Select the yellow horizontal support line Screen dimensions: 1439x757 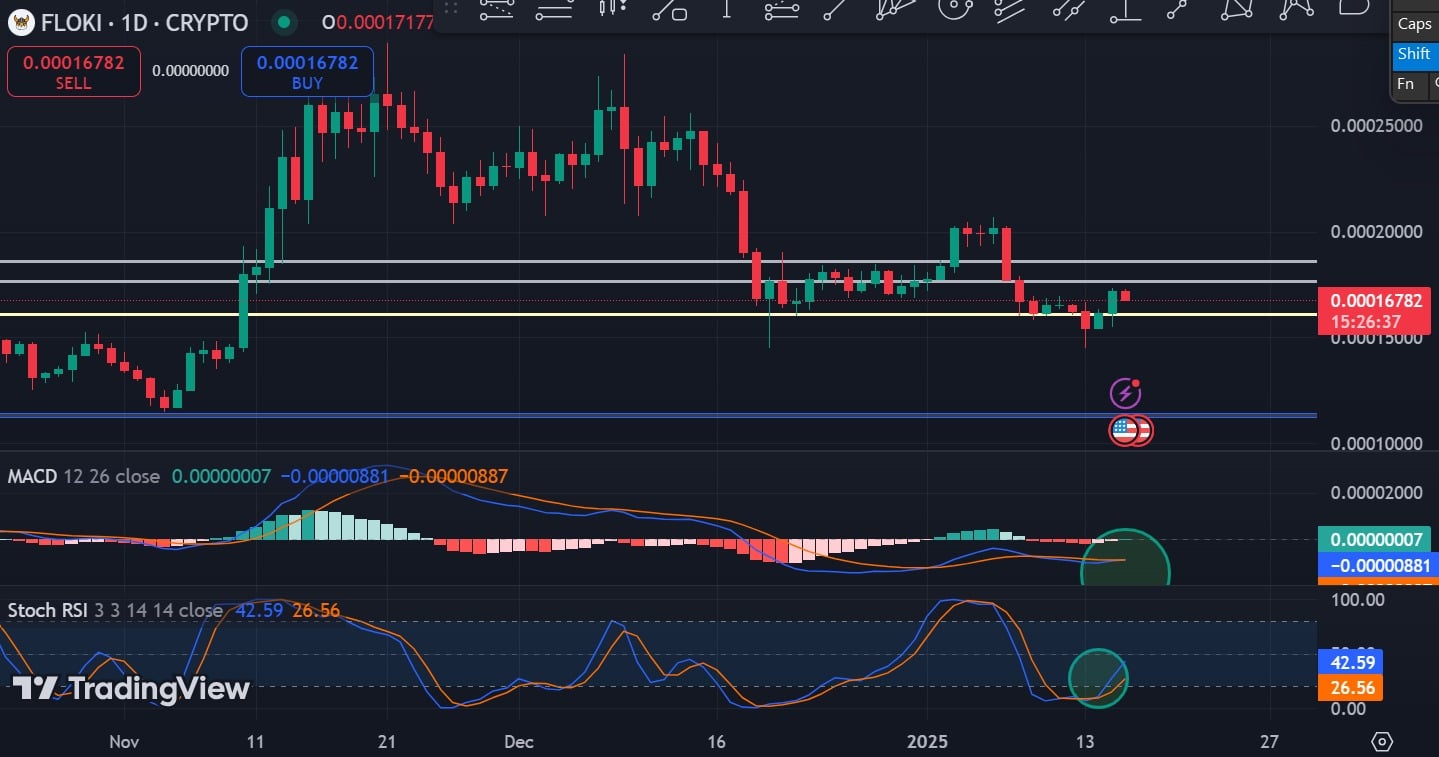coord(600,315)
